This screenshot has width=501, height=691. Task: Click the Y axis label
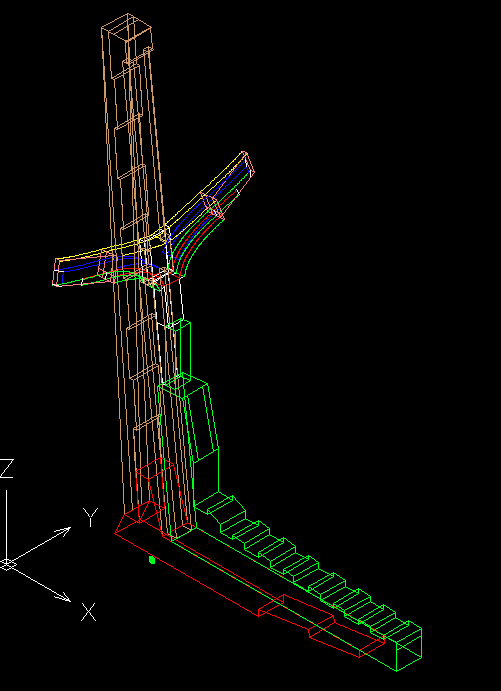90,517
